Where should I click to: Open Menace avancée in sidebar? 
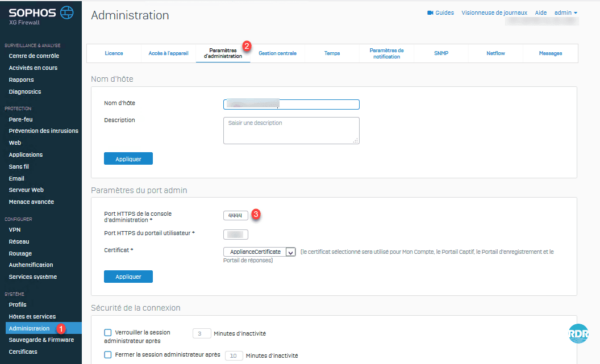click(x=31, y=202)
